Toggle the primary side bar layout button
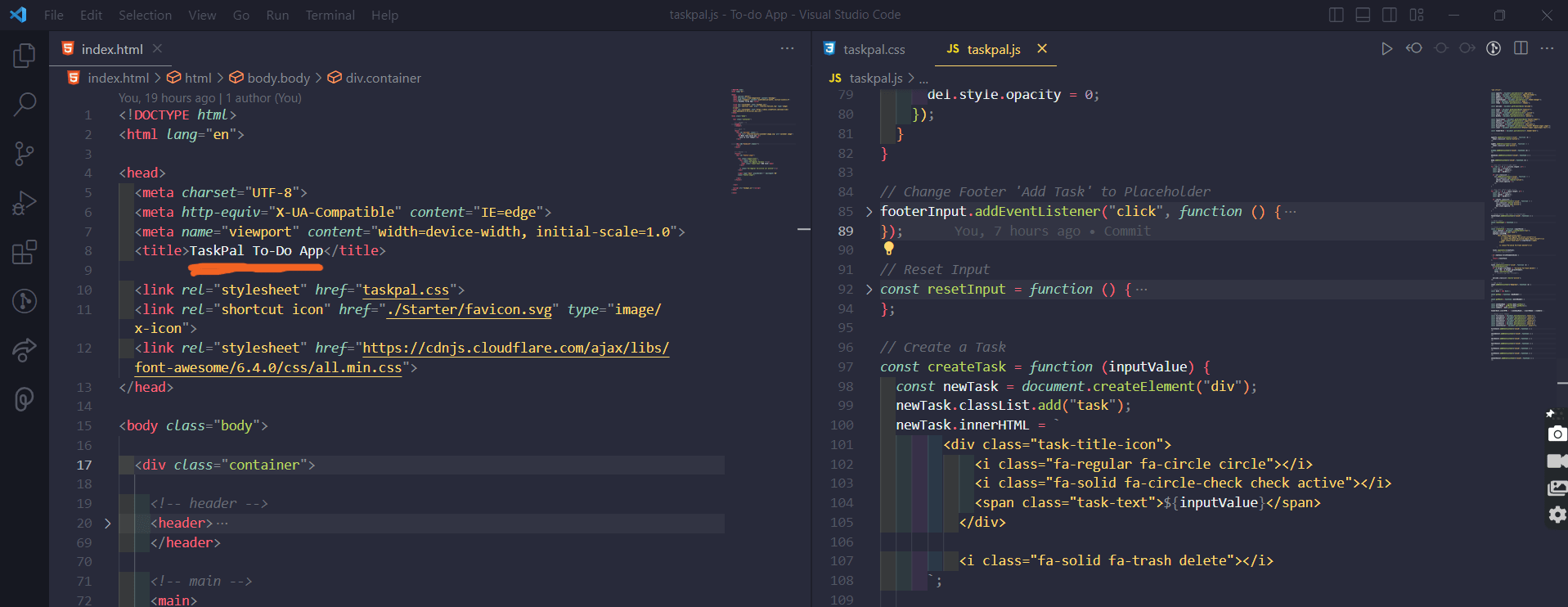The width and height of the screenshot is (1568, 607). click(1337, 15)
